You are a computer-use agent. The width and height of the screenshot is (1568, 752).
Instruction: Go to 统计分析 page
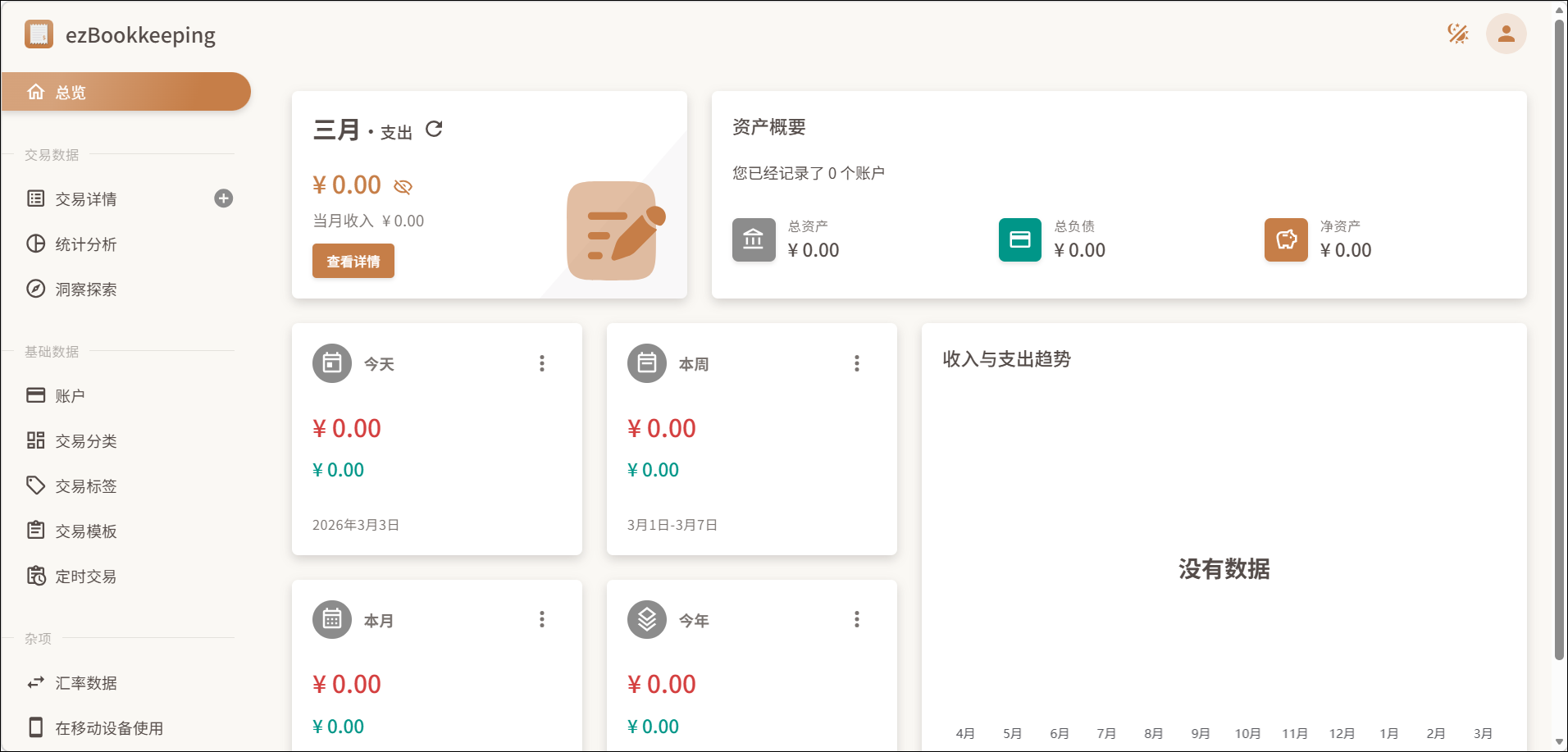[85, 244]
